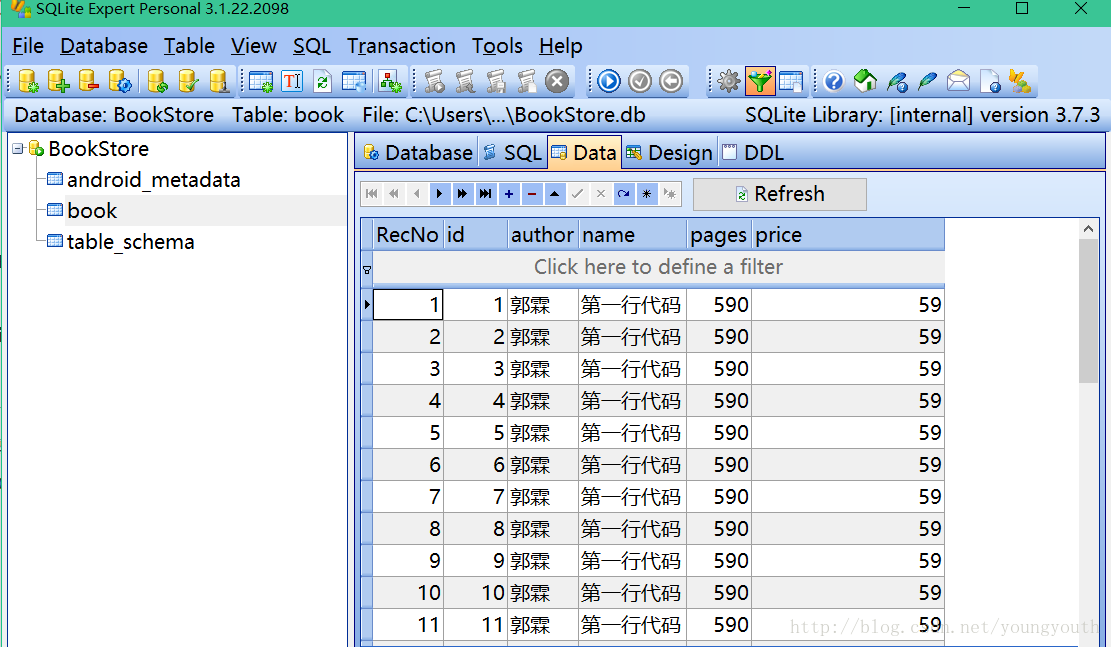
Task: Click the database refresh icon with green arrows
Action: (158, 81)
